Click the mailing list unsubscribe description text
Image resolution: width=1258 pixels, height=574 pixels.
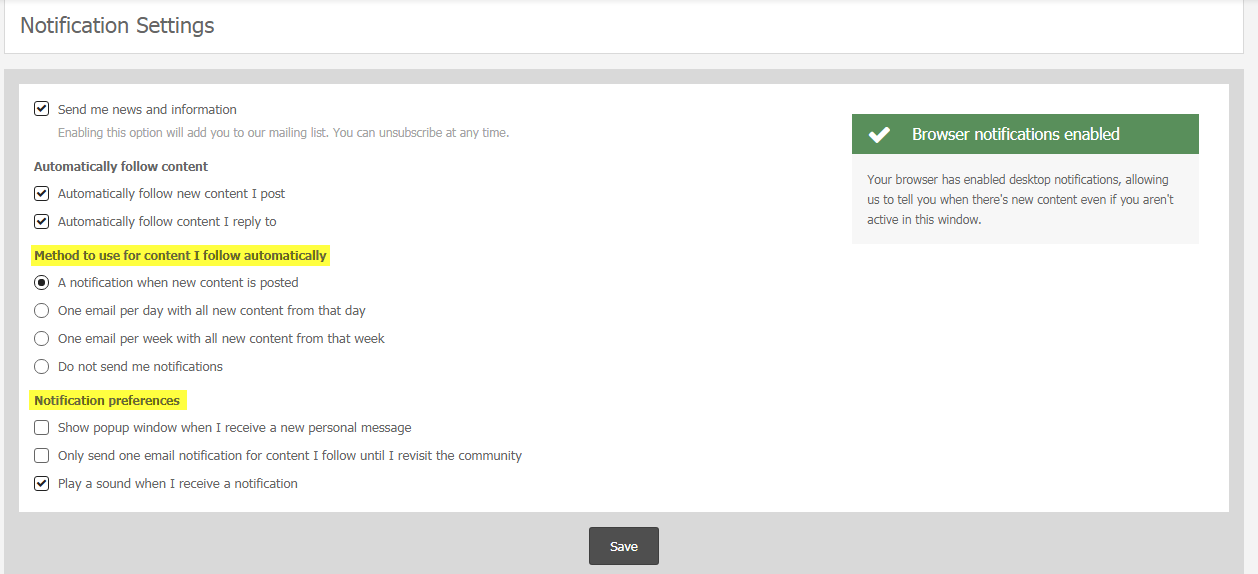(x=283, y=132)
